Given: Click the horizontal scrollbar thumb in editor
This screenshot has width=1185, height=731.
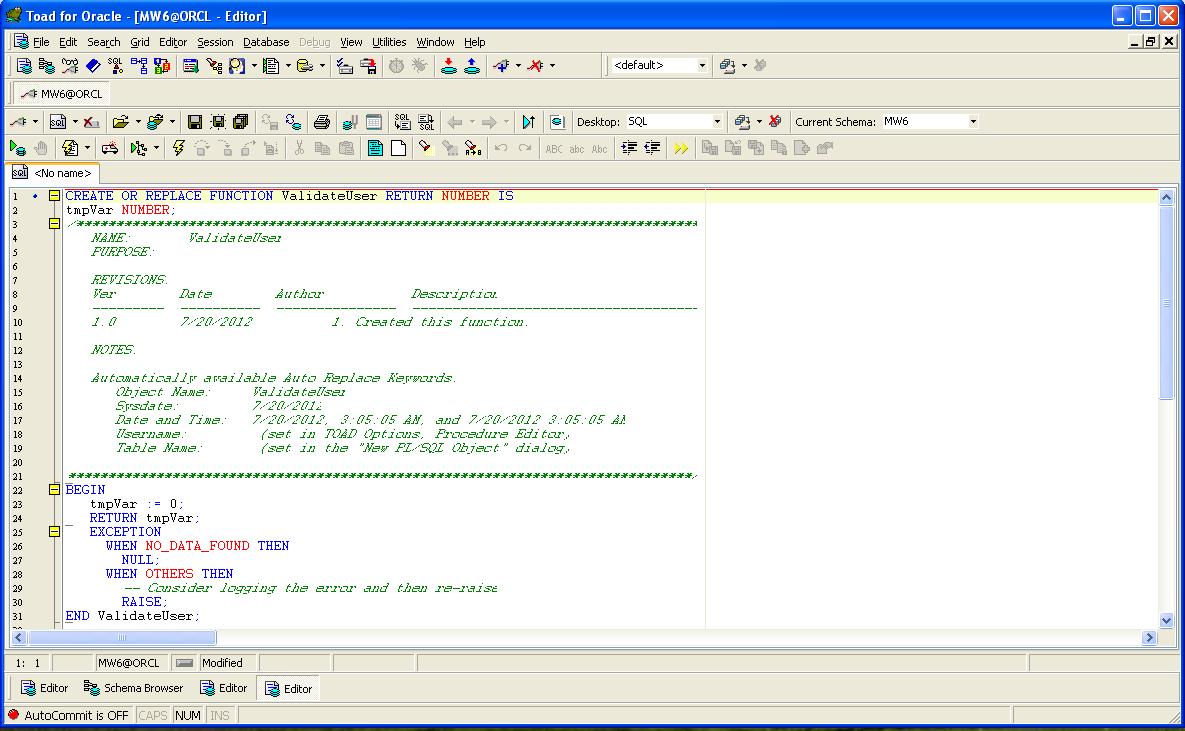Looking at the screenshot, I should pos(122,638).
